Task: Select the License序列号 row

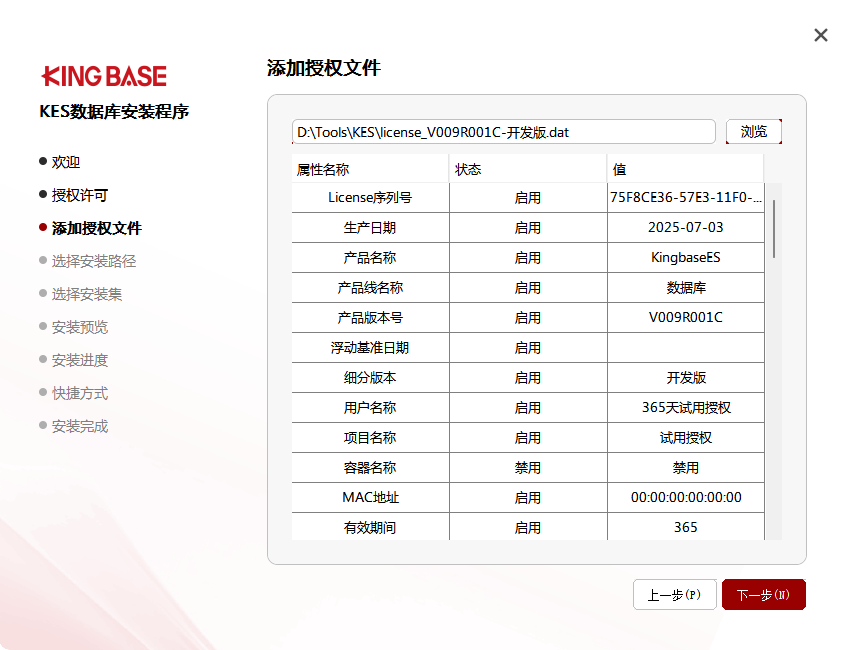Action: pyautogui.click(x=370, y=198)
